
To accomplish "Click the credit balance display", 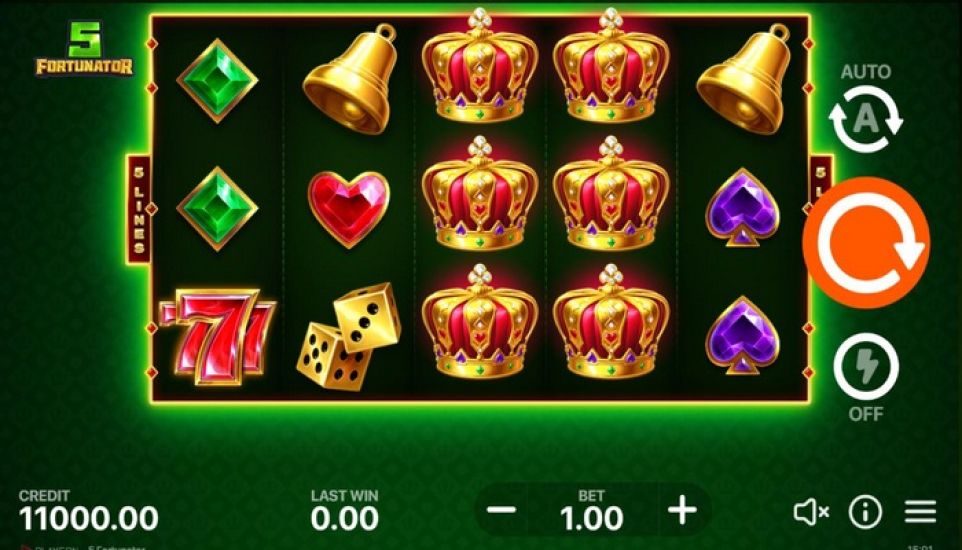I will pyautogui.click(x=88, y=511).
